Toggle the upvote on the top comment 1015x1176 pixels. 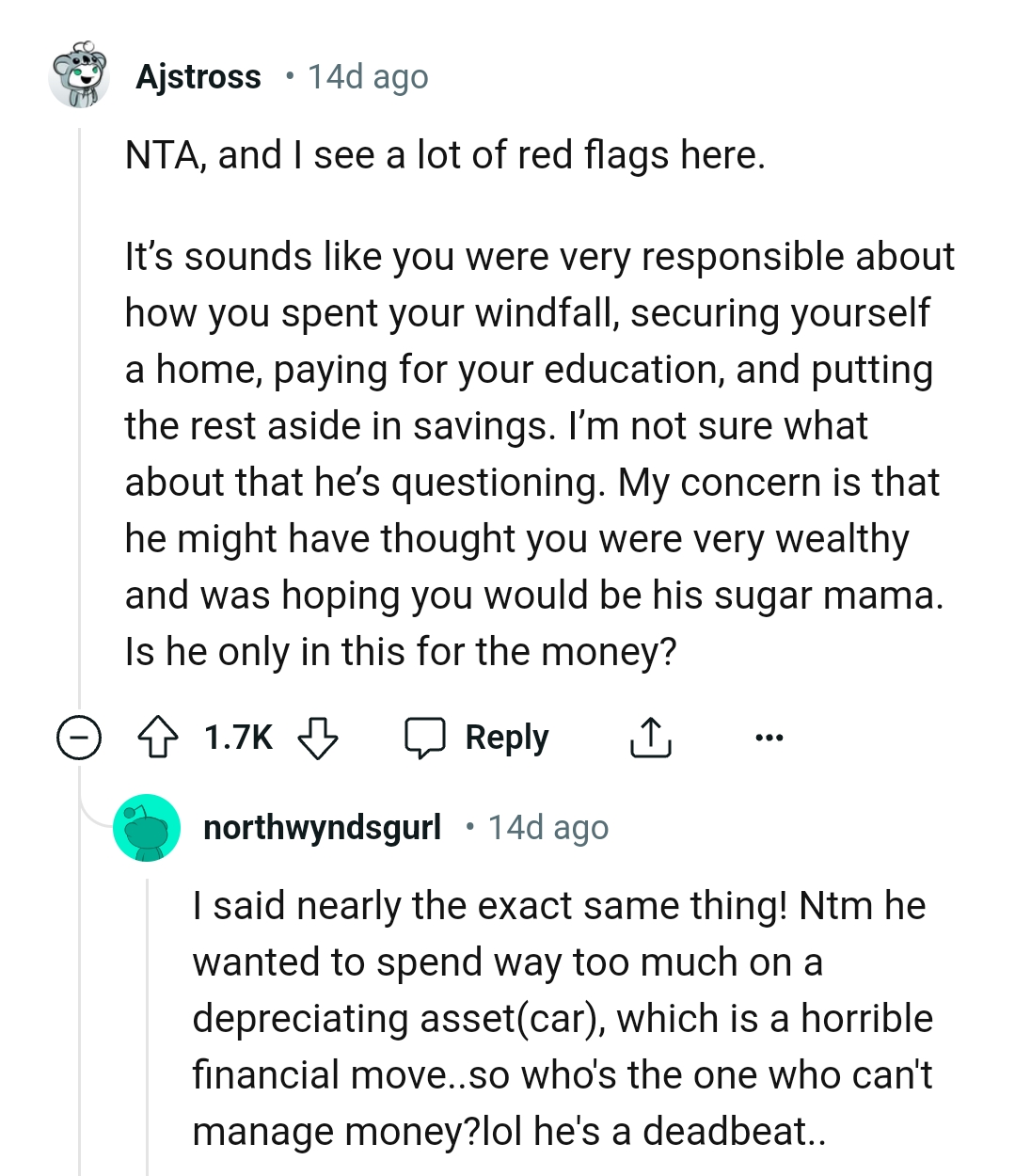click(160, 737)
